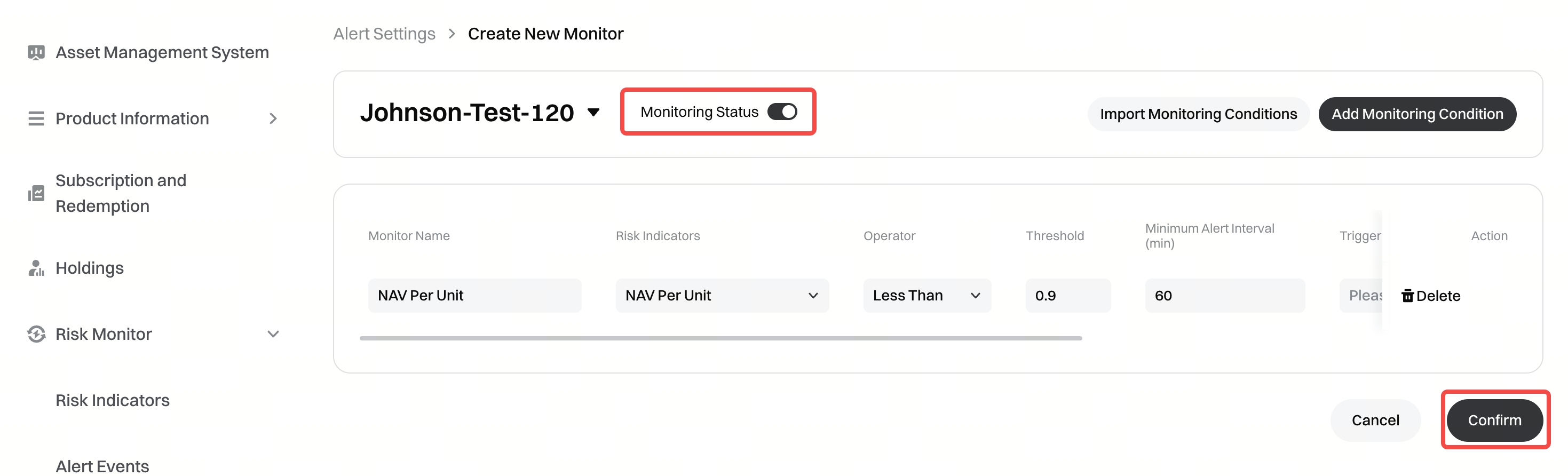This screenshot has height=476, width=1568.
Task: Go to Alert Events in the sidebar
Action: coord(102,466)
